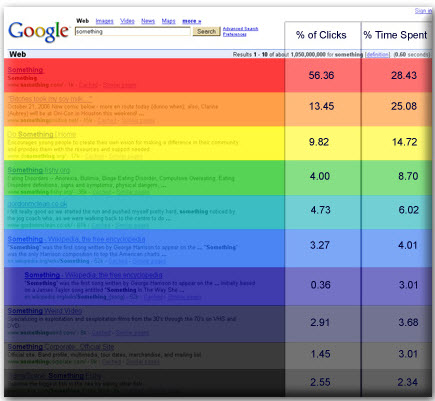Switch to Video search

coord(127,21)
